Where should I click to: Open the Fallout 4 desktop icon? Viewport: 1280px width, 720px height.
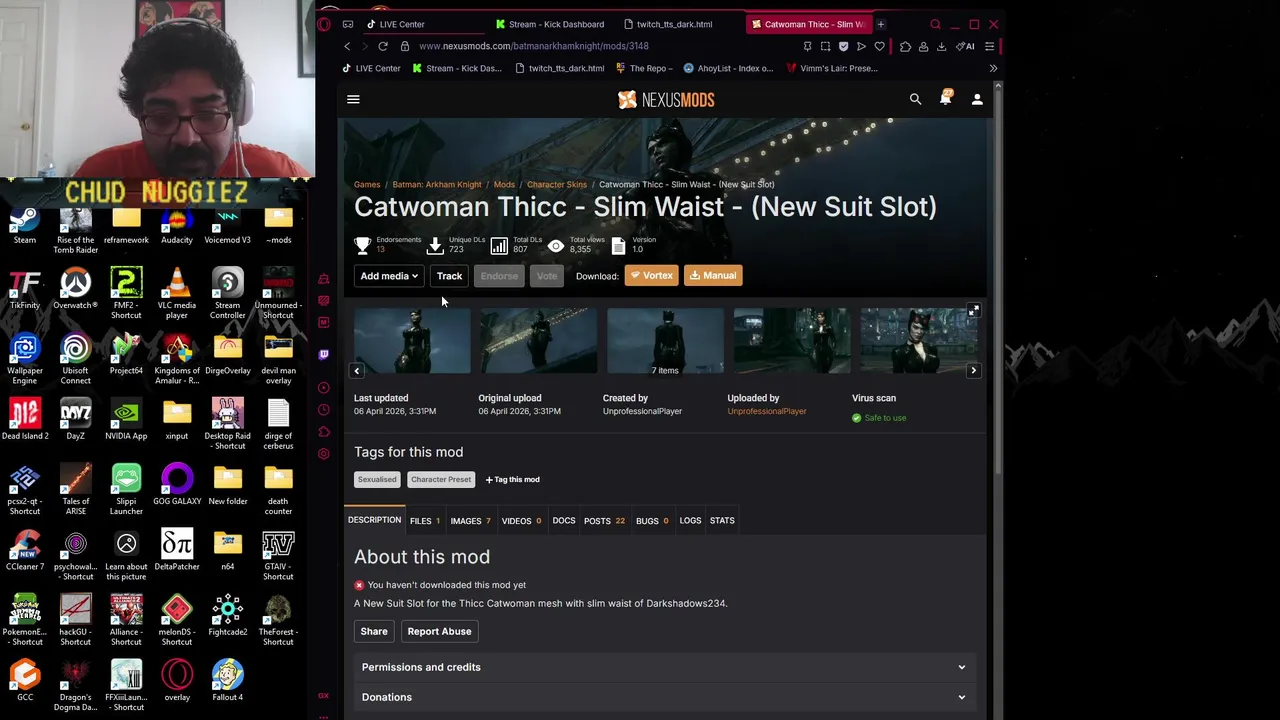tap(227, 681)
